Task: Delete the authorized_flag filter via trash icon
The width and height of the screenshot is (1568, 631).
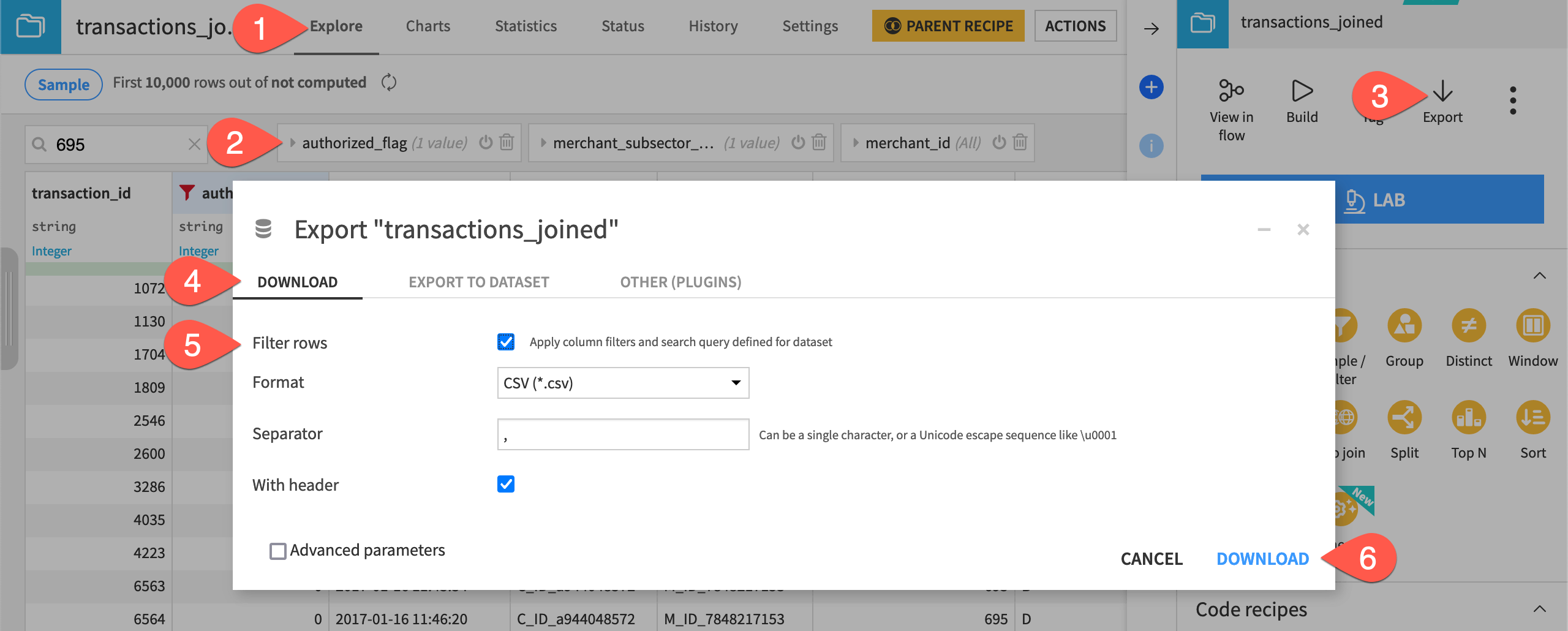Action: point(506,143)
